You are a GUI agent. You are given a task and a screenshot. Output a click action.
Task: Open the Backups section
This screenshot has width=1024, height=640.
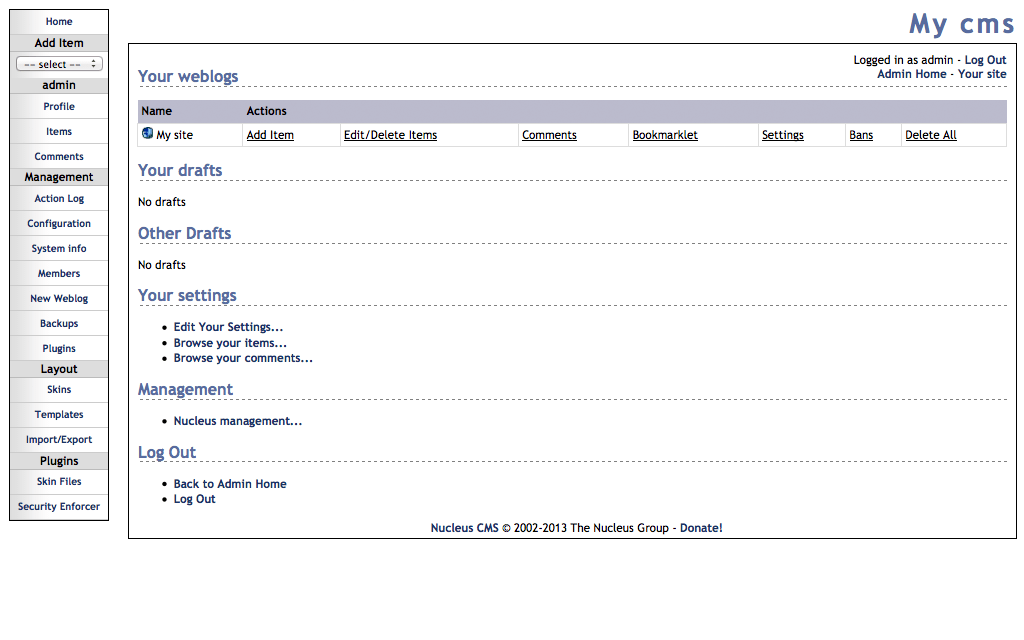(58, 323)
